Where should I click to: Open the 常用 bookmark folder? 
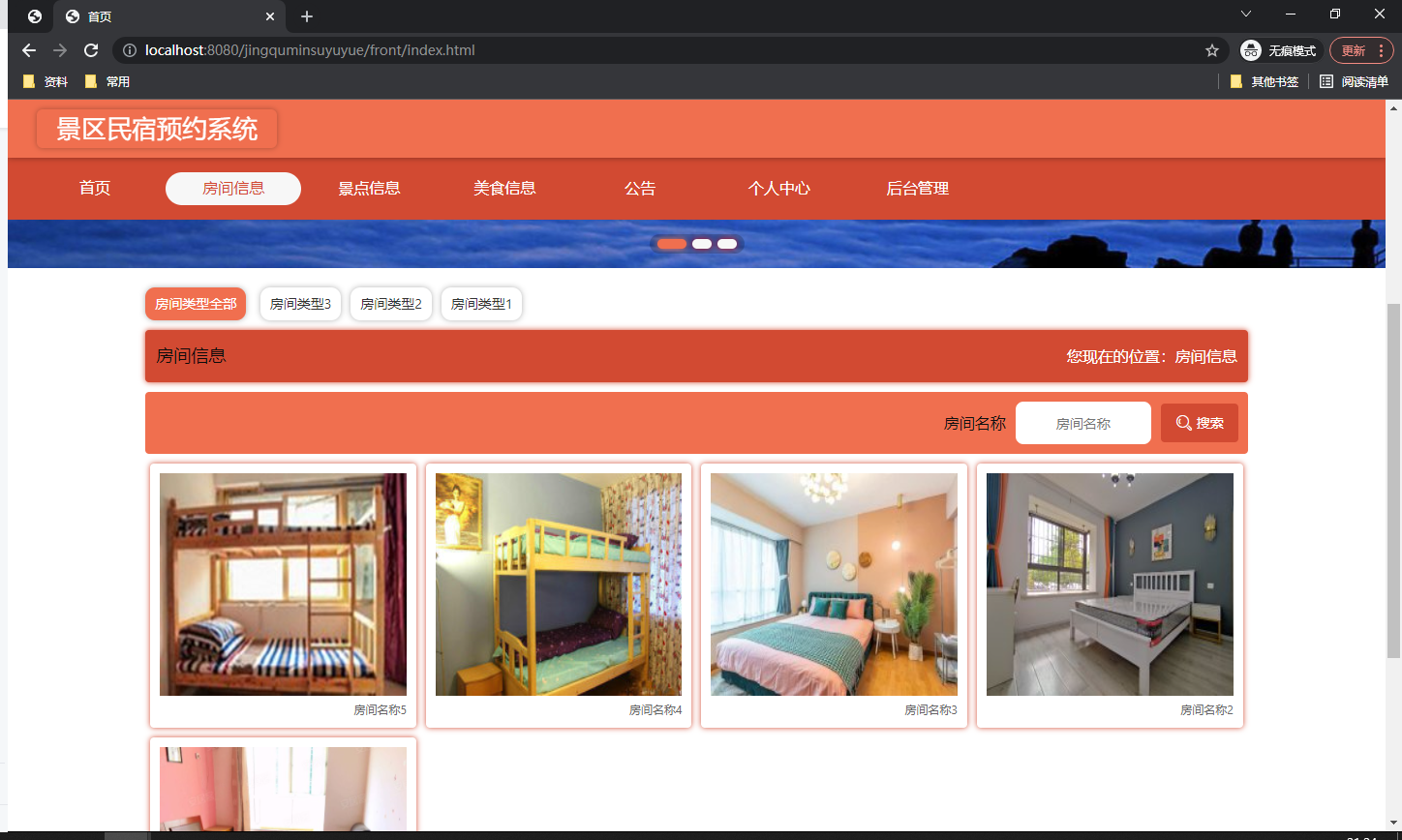[107, 82]
